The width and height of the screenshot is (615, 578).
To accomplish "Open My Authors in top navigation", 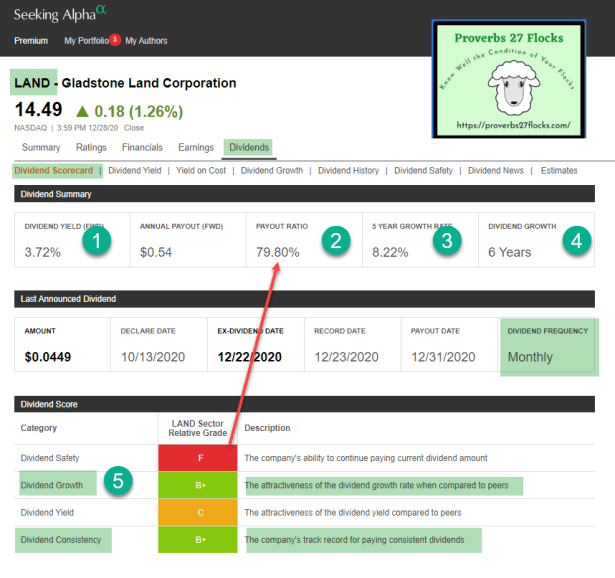I will [146, 41].
